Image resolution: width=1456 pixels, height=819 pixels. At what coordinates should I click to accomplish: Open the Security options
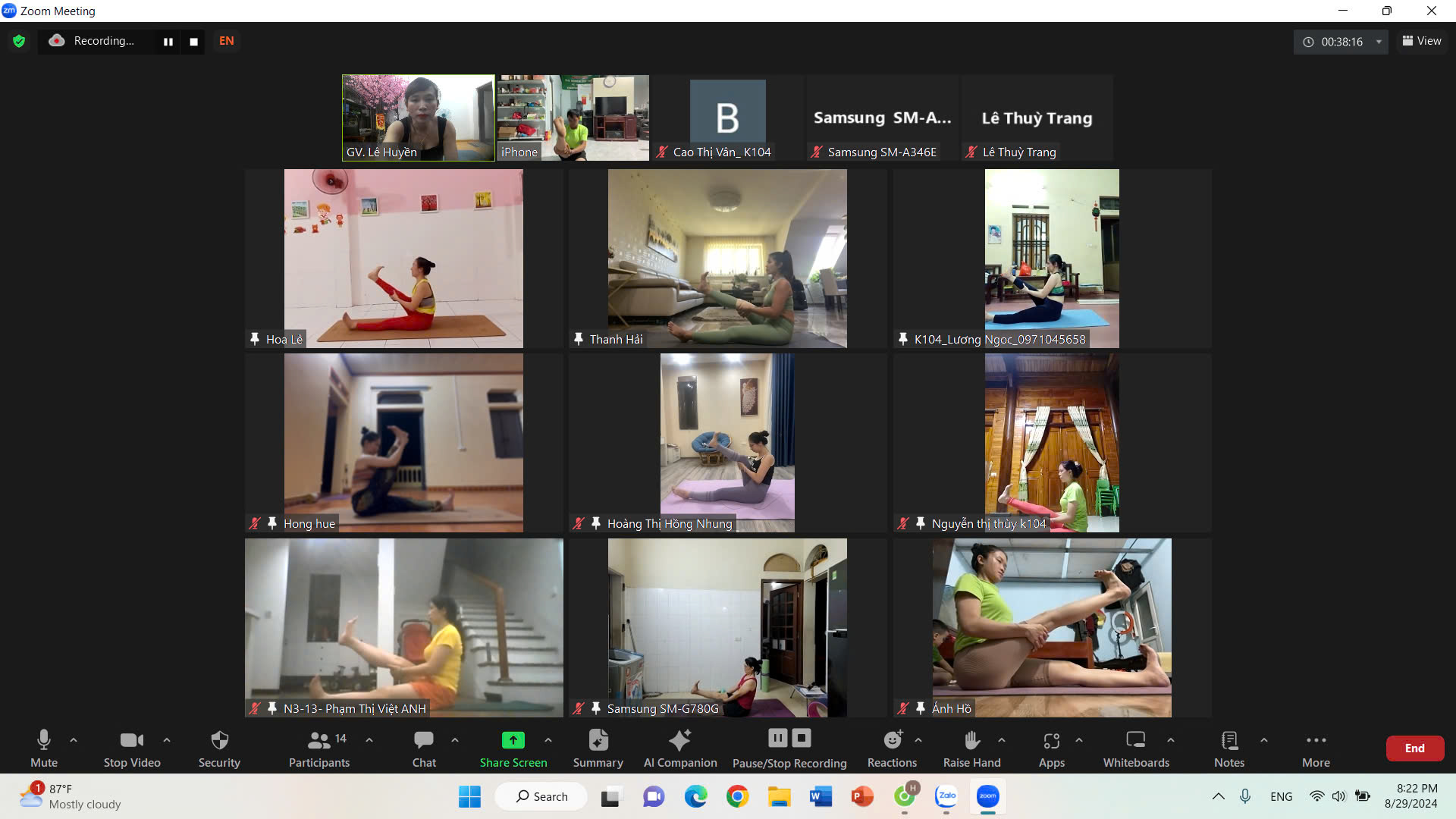tap(218, 747)
